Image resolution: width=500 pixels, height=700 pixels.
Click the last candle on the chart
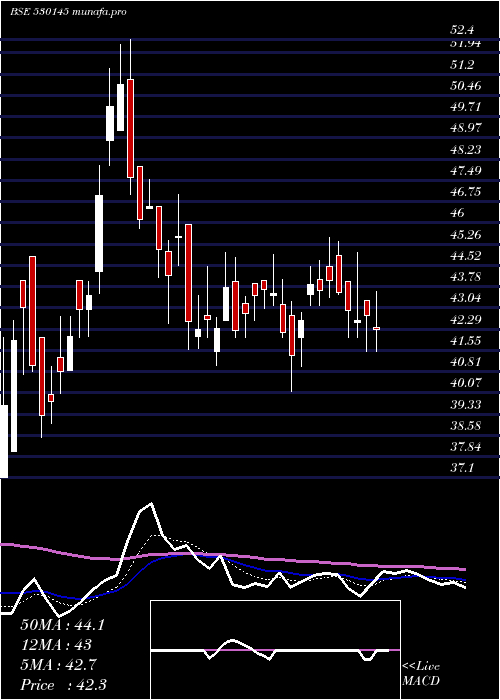point(376,328)
